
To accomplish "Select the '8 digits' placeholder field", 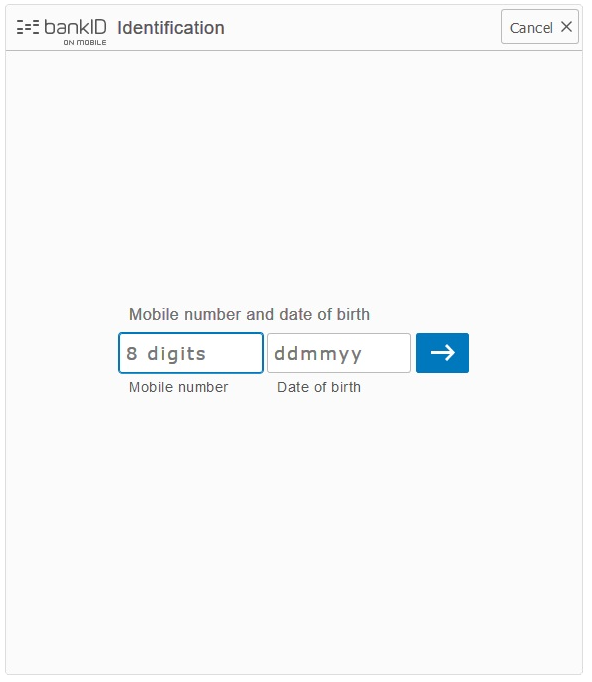I will [x=191, y=353].
